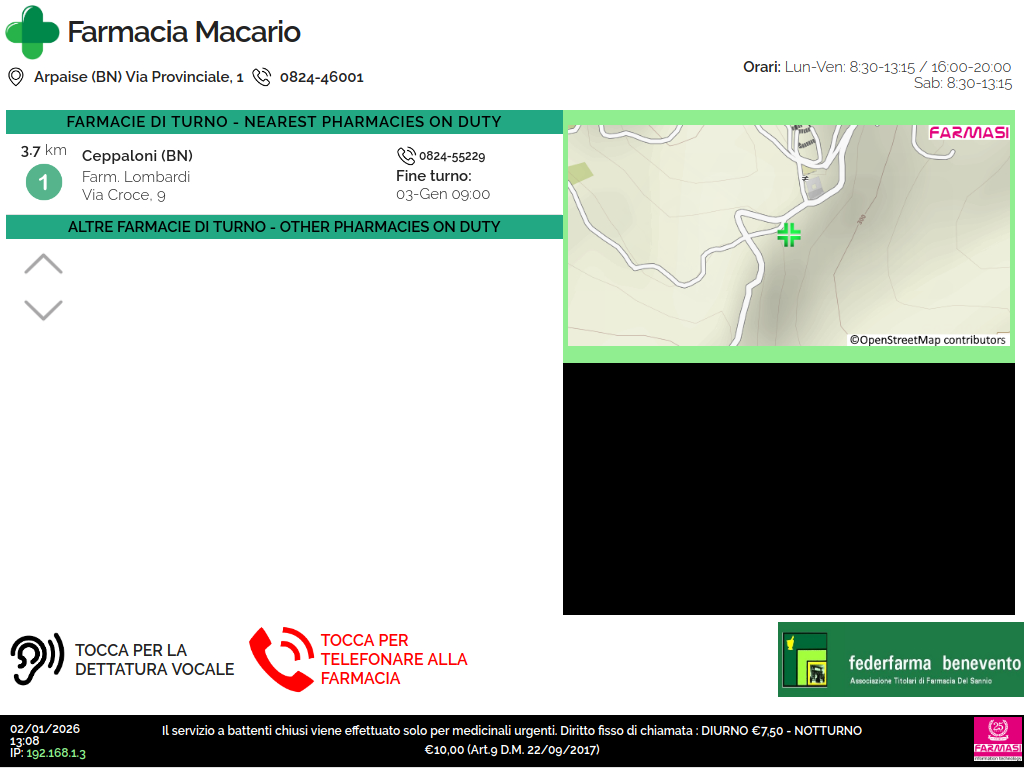Image resolution: width=1024 pixels, height=768 pixels.
Task: Click the phone icon next to 0824-46001
Action: (262, 77)
